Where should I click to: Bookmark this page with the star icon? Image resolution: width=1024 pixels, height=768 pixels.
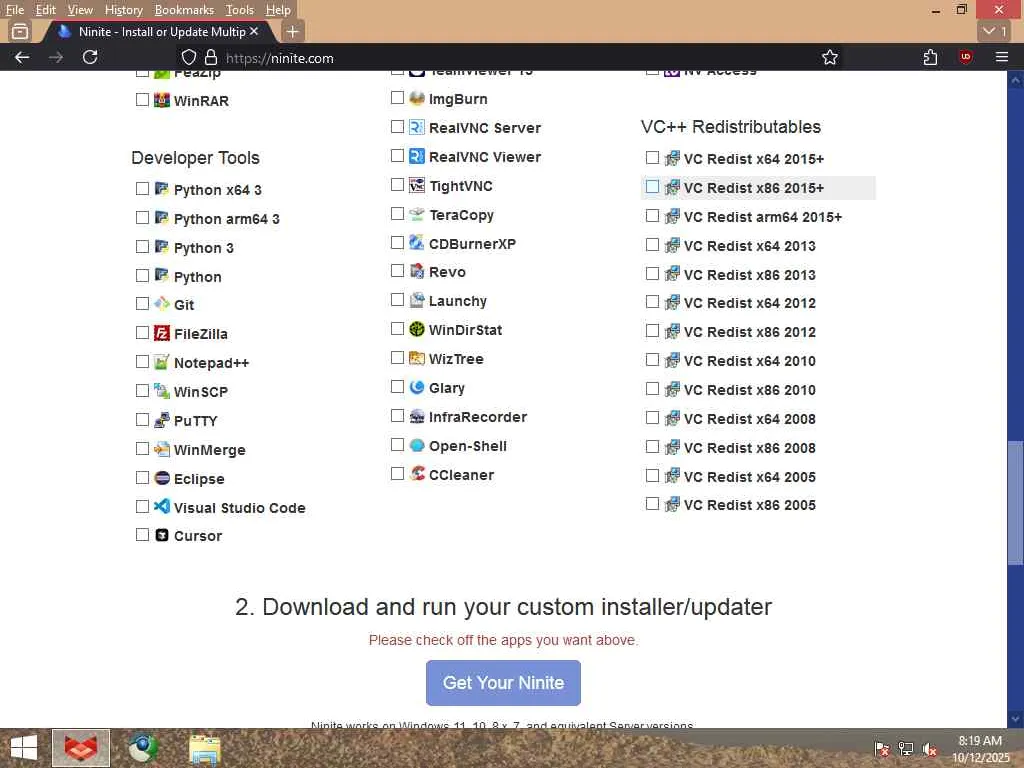pyautogui.click(x=829, y=57)
